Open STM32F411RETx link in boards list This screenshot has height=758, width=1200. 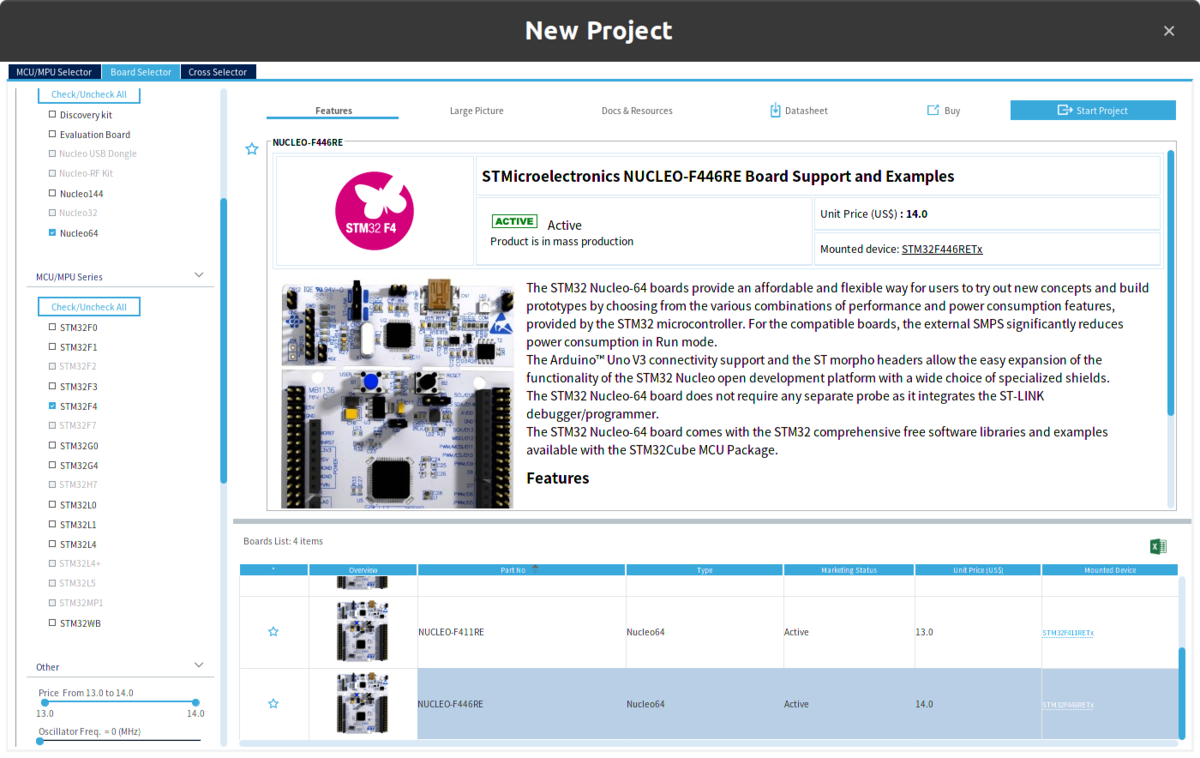1068,633
